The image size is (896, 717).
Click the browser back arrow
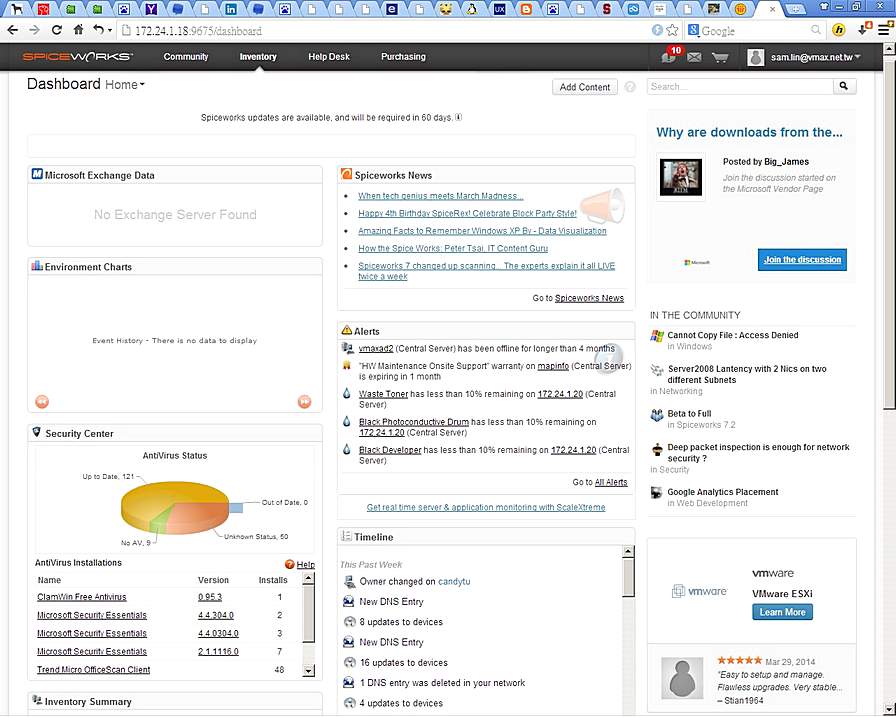[x=13, y=30]
